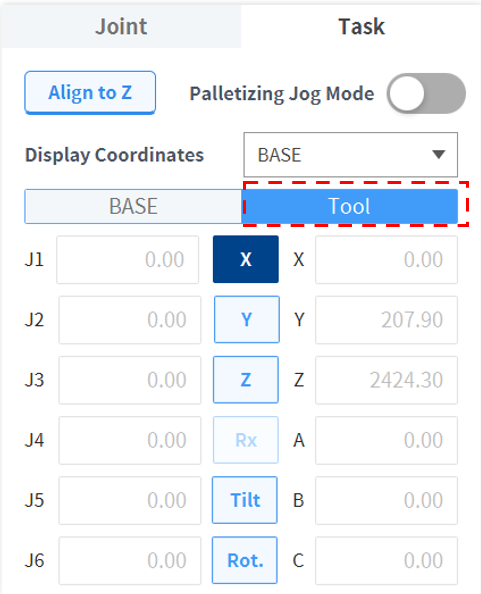The image size is (481, 594).
Task: Expand dropdown arrow next to BASE
Action: (x=439, y=155)
